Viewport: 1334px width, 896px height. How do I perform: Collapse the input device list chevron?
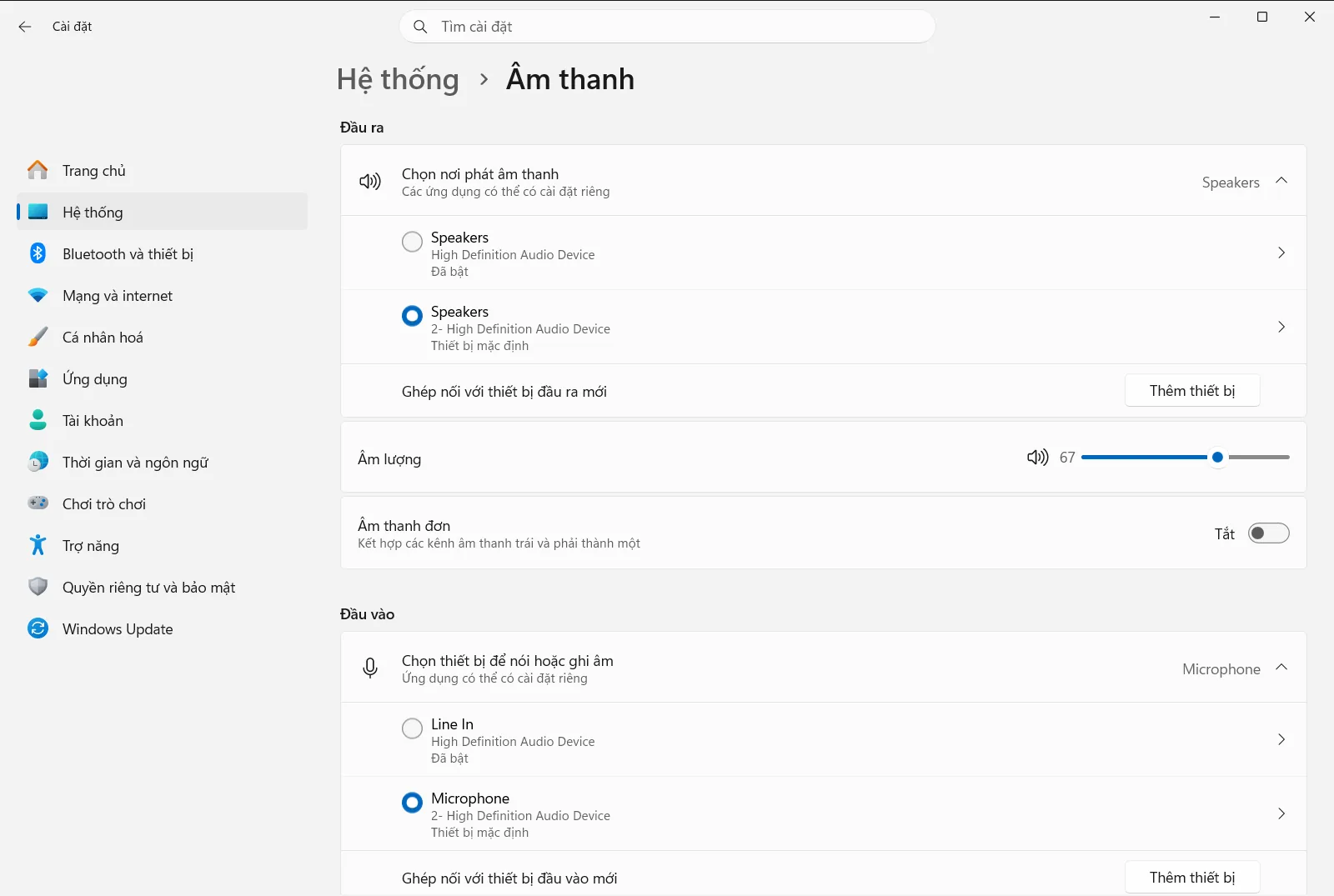[1281, 668]
